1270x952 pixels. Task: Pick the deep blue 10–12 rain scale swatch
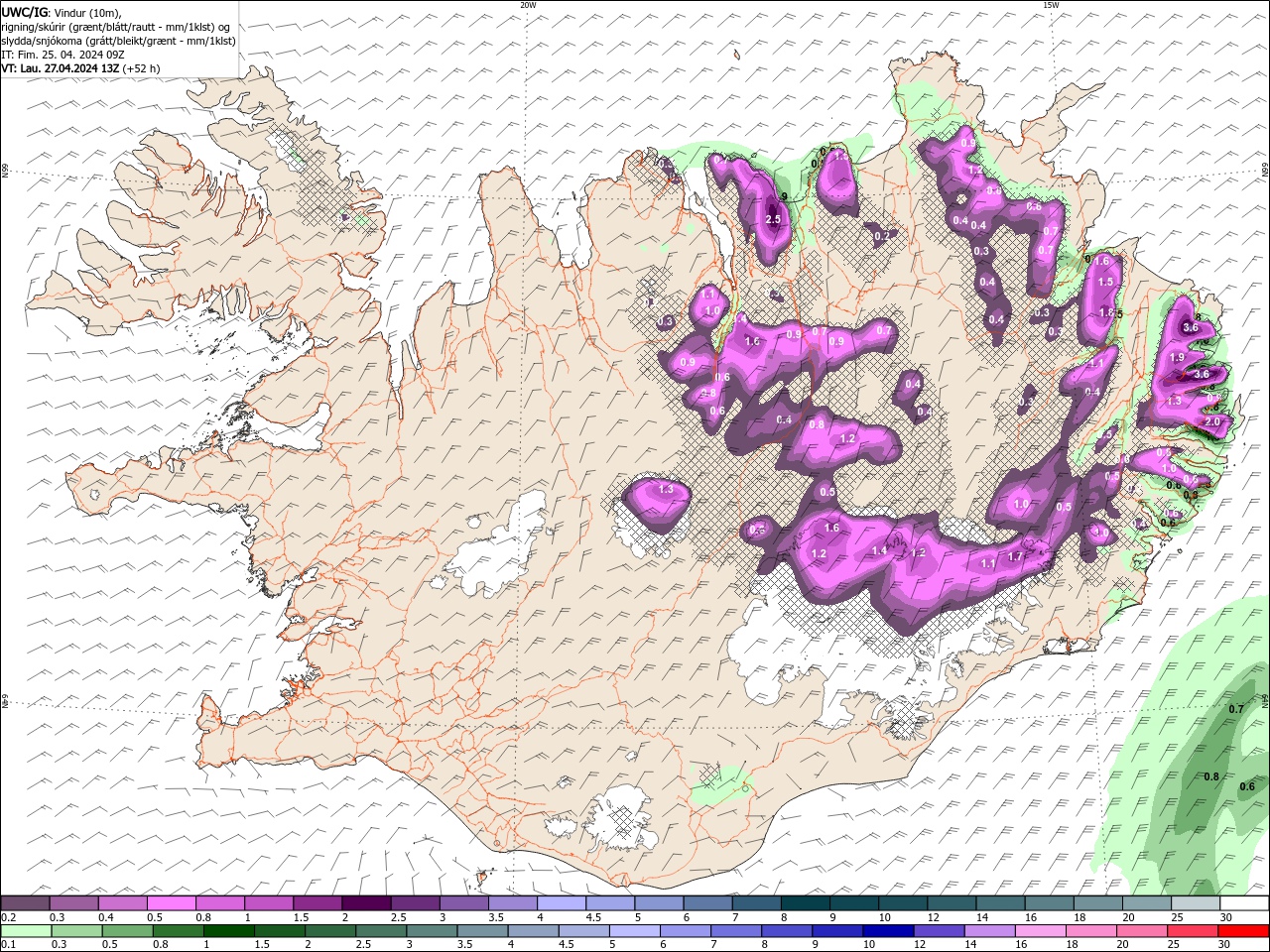click(x=889, y=931)
